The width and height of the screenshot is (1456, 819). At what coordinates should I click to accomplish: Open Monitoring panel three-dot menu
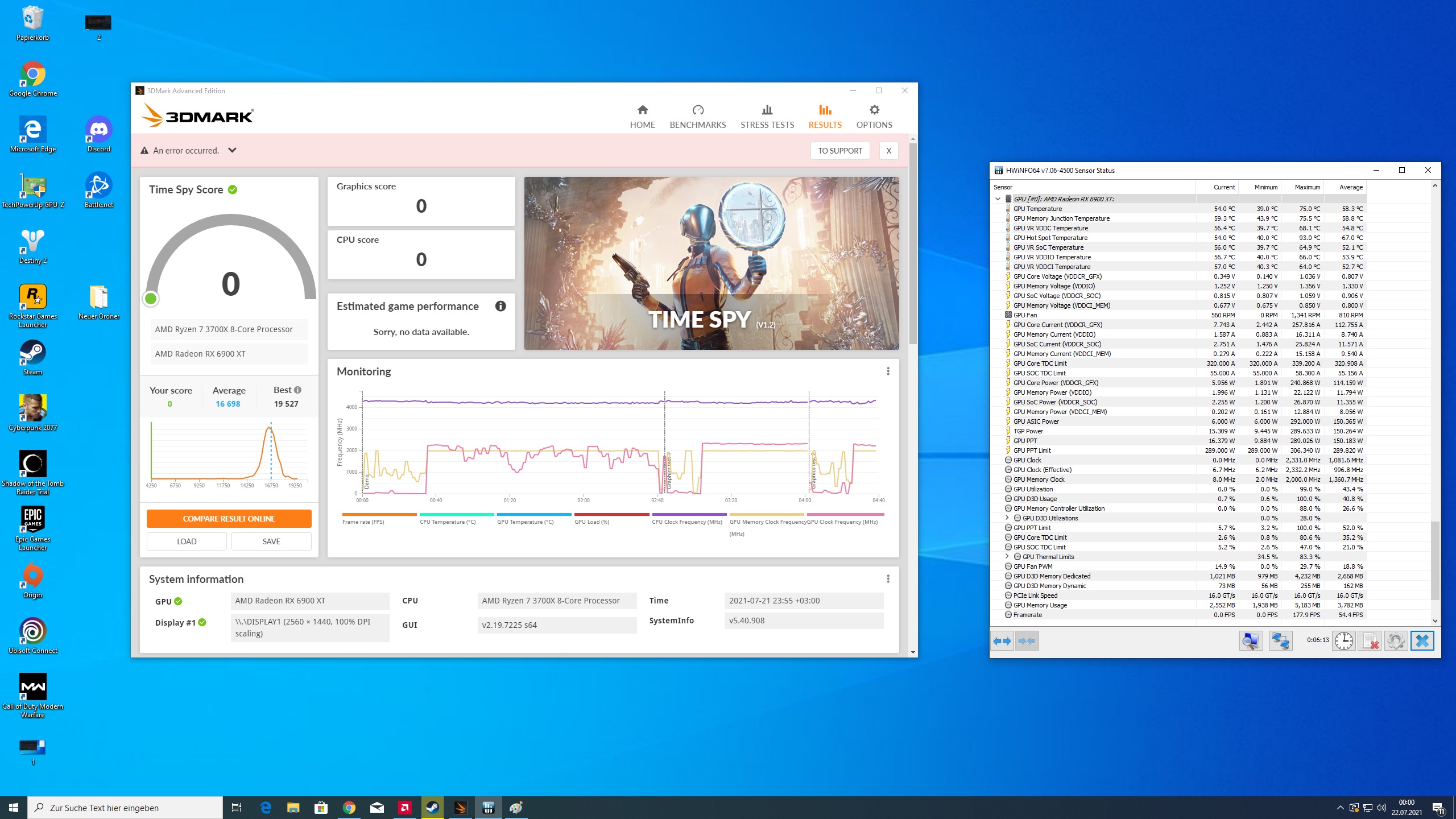(x=888, y=371)
